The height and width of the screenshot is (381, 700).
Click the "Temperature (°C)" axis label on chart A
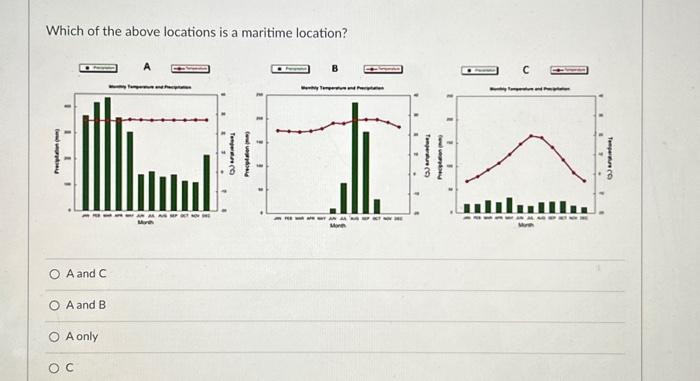coord(233,154)
